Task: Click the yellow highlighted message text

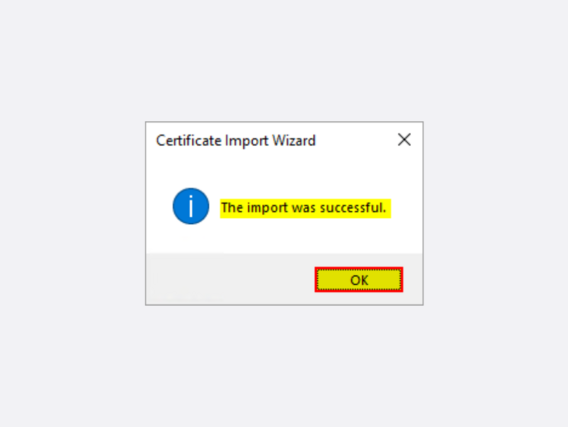Action: click(x=305, y=208)
